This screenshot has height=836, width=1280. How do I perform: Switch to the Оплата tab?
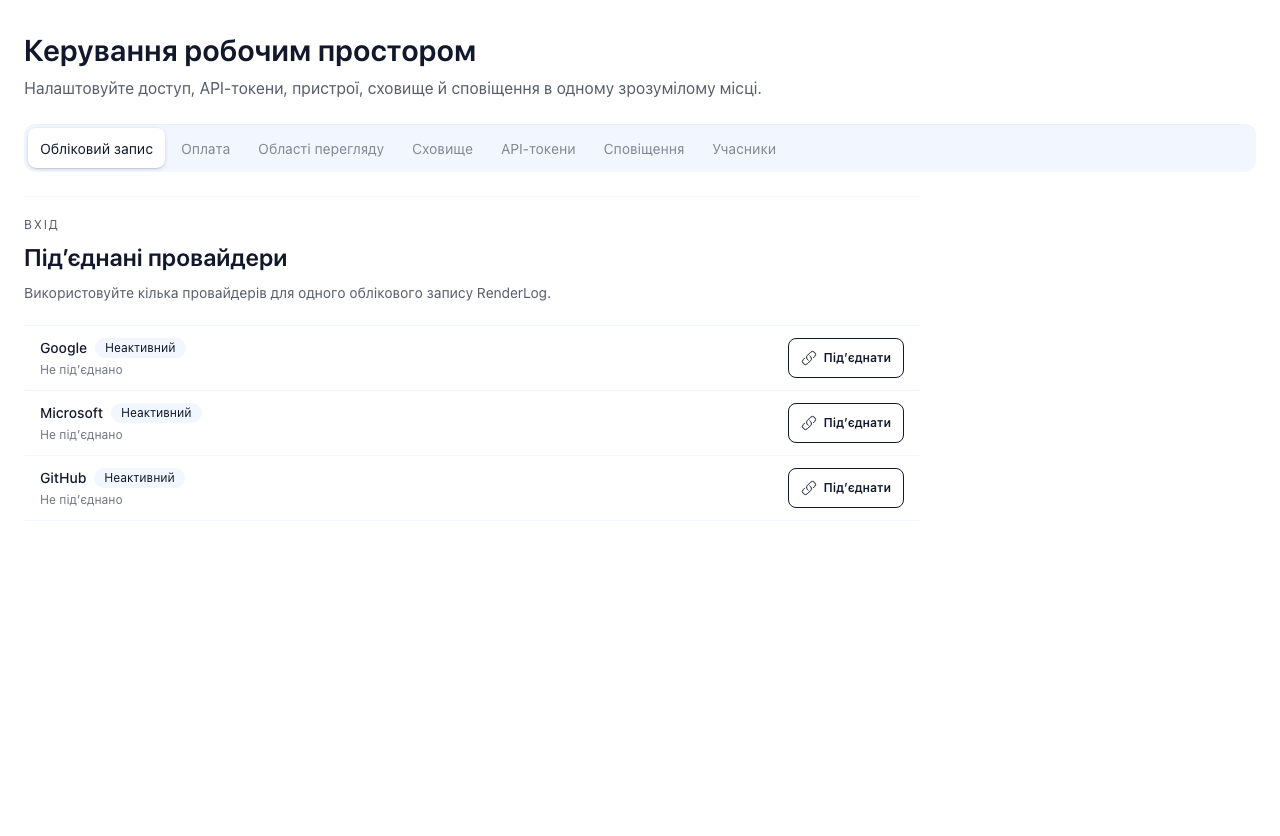pyautogui.click(x=205, y=149)
